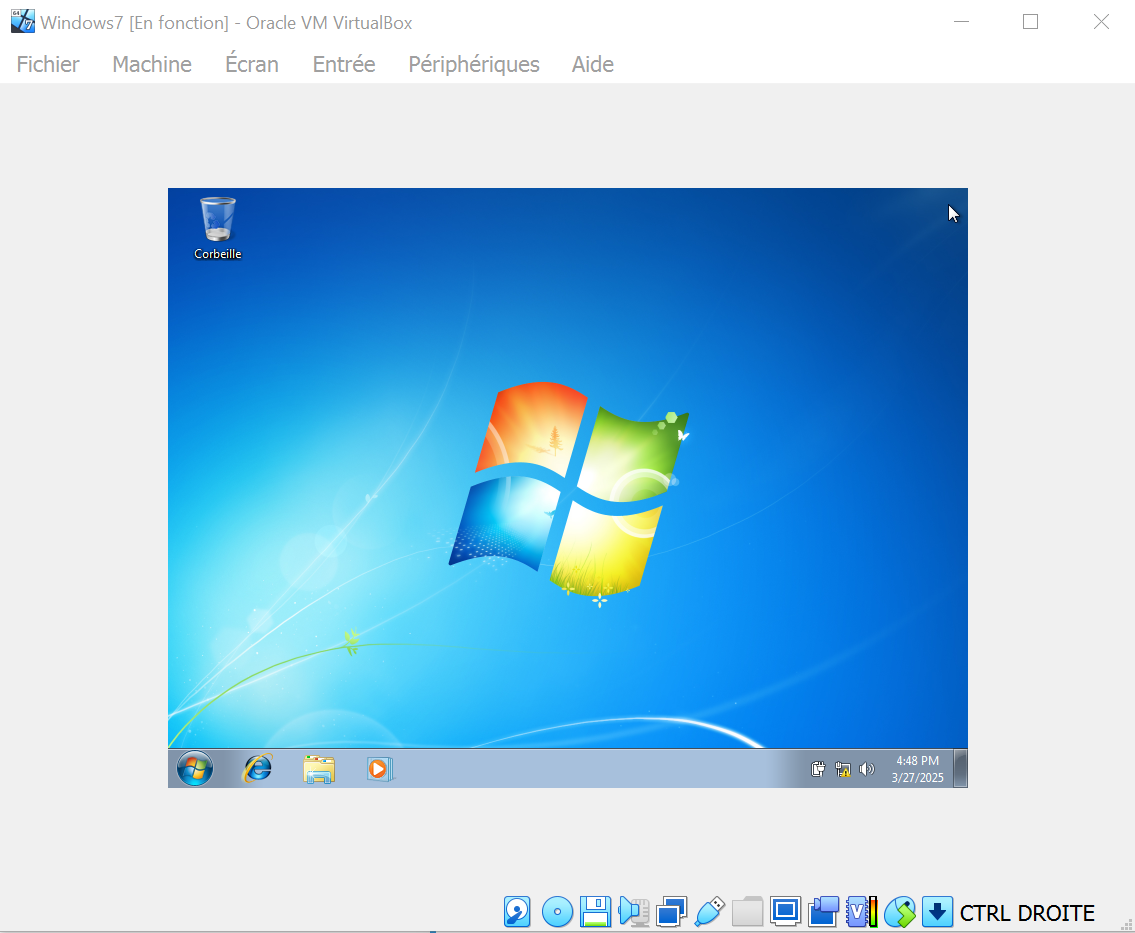This screenshot has height=933, width=1135.
Task: Launch Windows Media Player from the taskbar
Action: click(380, 769)
